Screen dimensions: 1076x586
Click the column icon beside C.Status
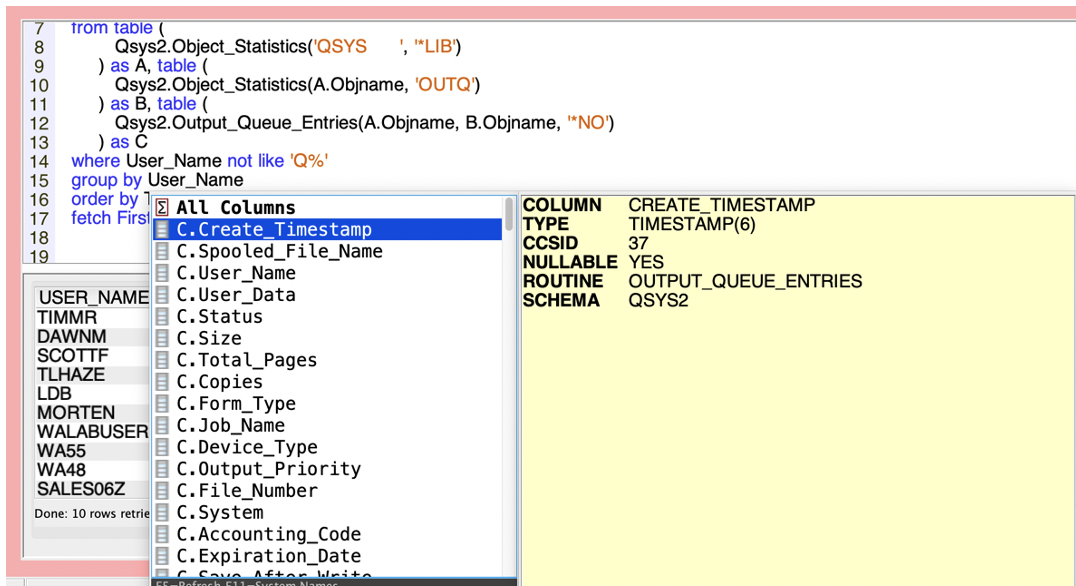161,316
